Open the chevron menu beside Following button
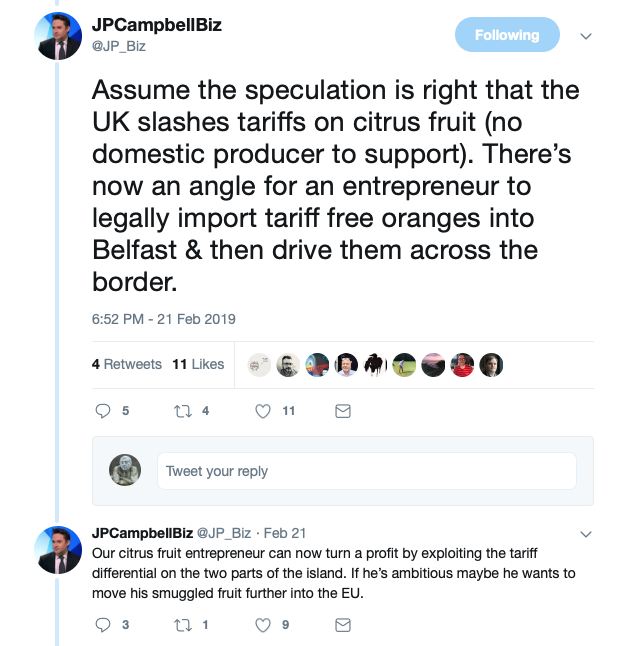The height and width of the screenshot is (646, 624). [586, 36]
